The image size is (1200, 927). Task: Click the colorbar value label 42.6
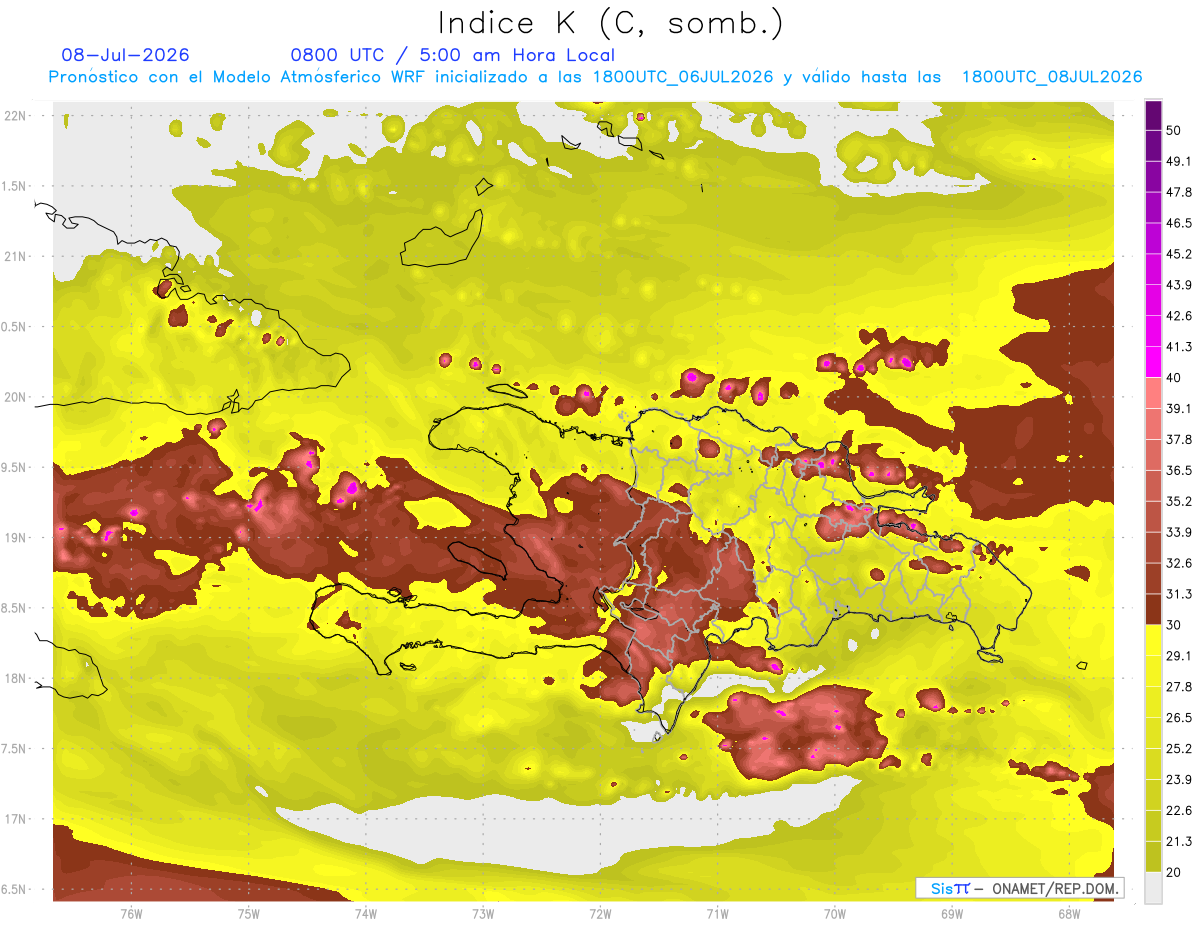click(x=1177, y=316)
